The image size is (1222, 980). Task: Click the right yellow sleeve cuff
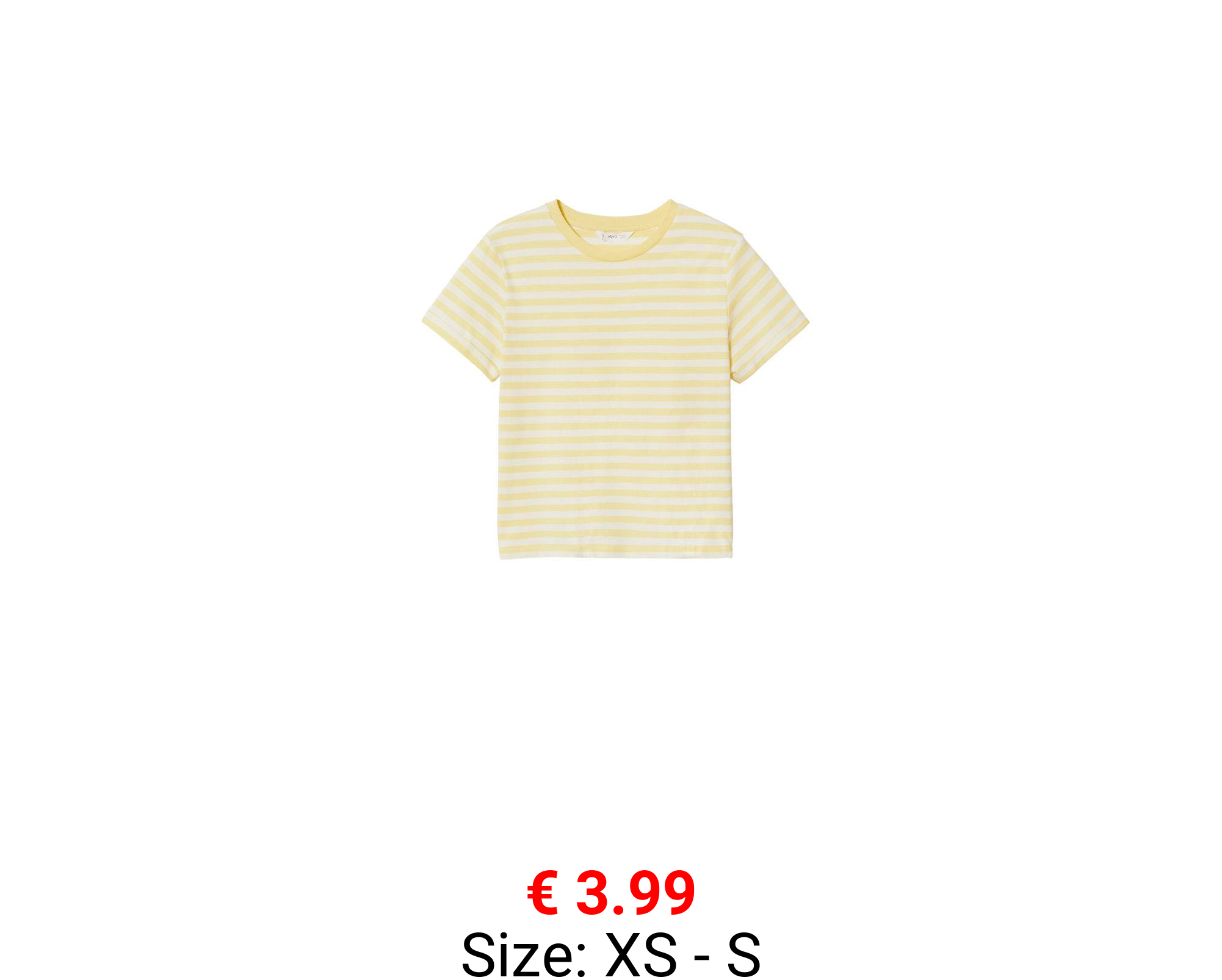[772, 352]
